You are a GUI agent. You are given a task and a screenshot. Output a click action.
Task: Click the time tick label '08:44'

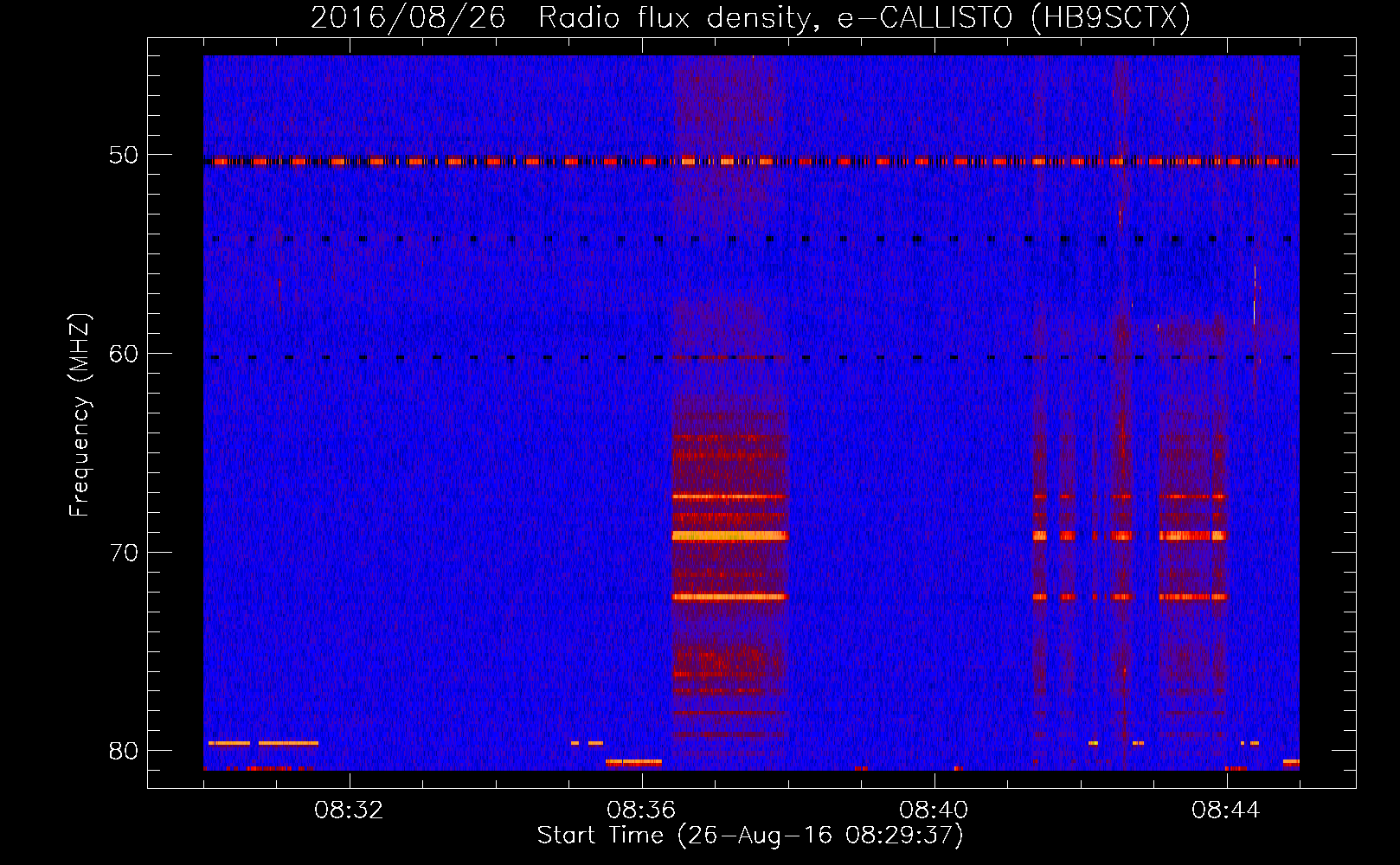tap(1227, 811)
